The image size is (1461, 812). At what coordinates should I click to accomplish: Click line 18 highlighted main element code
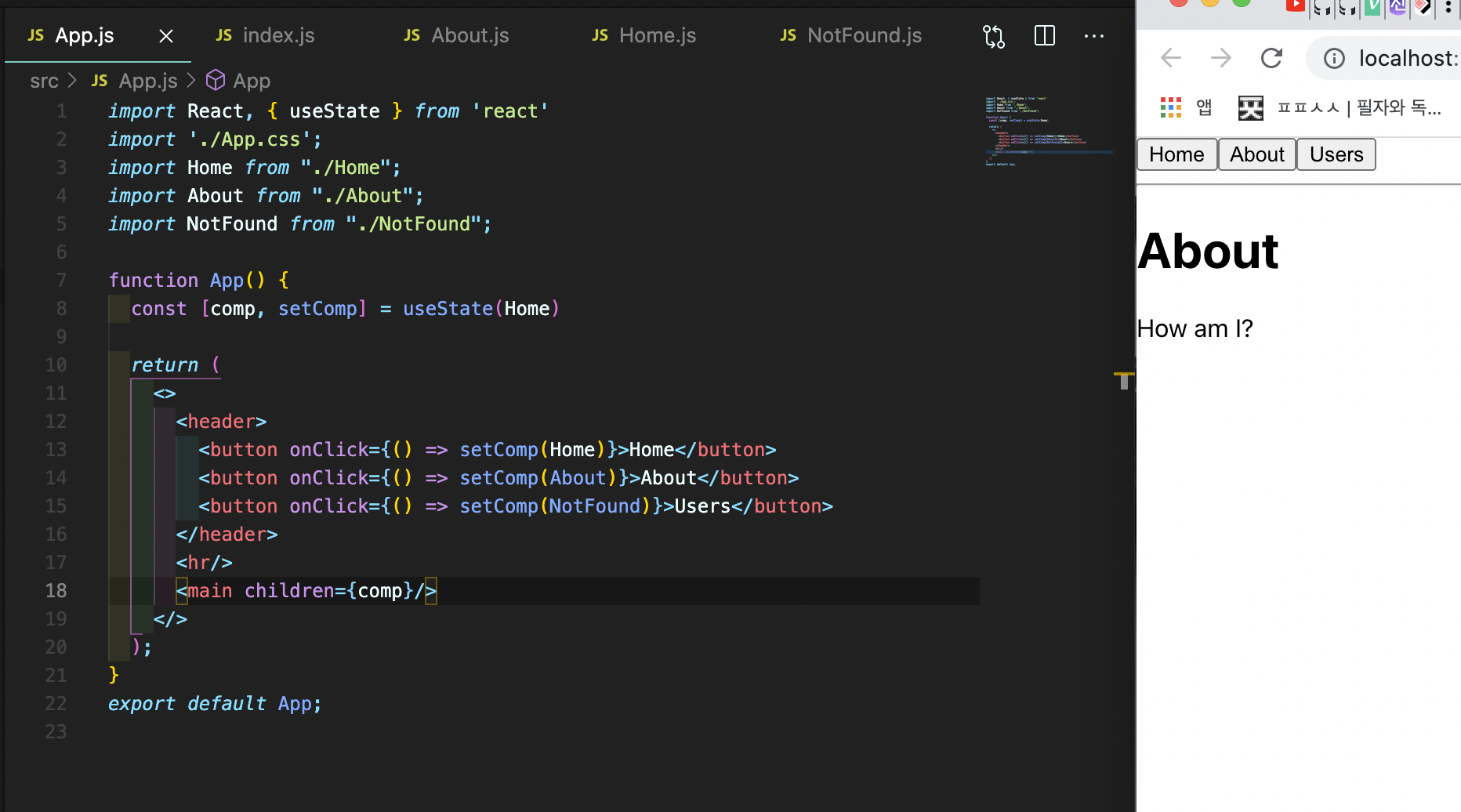306,590
